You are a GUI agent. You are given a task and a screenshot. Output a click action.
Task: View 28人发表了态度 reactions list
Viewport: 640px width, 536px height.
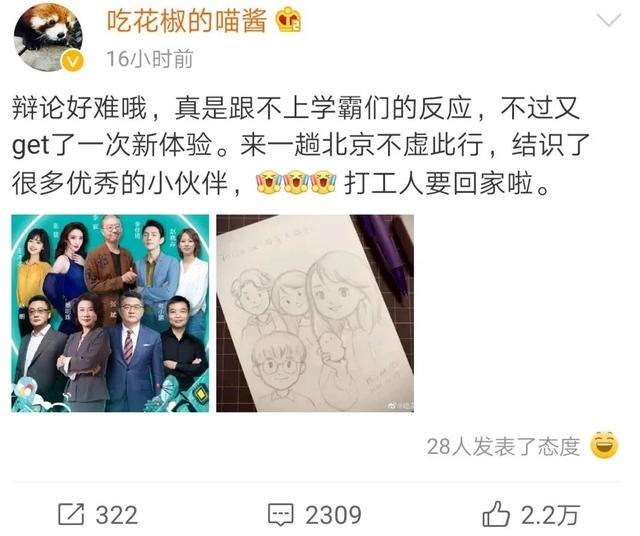pos(504,447)
